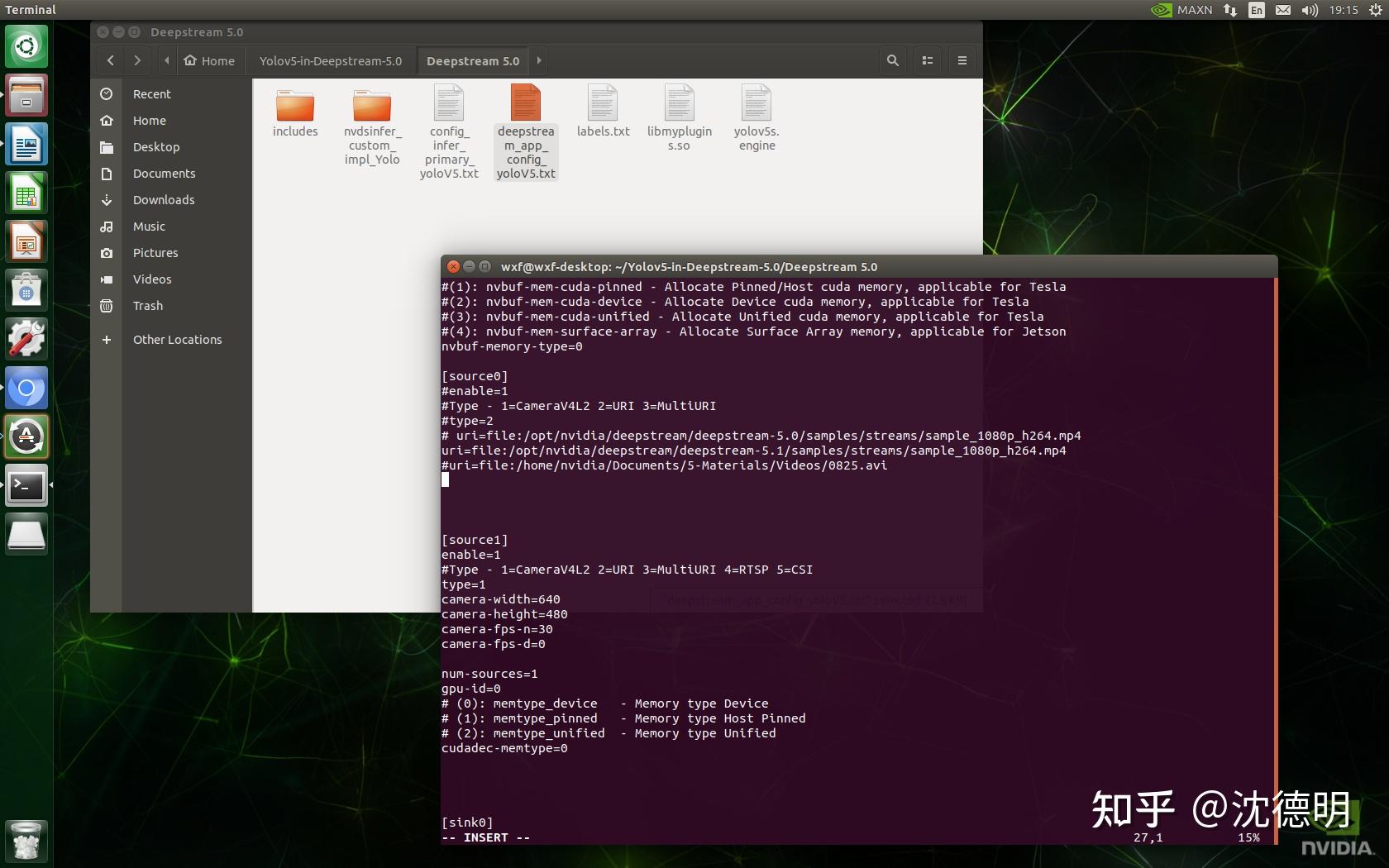Screen dimensions: 1389x868
Task: Open the En keyboard input indicator
Action: 1257,10
